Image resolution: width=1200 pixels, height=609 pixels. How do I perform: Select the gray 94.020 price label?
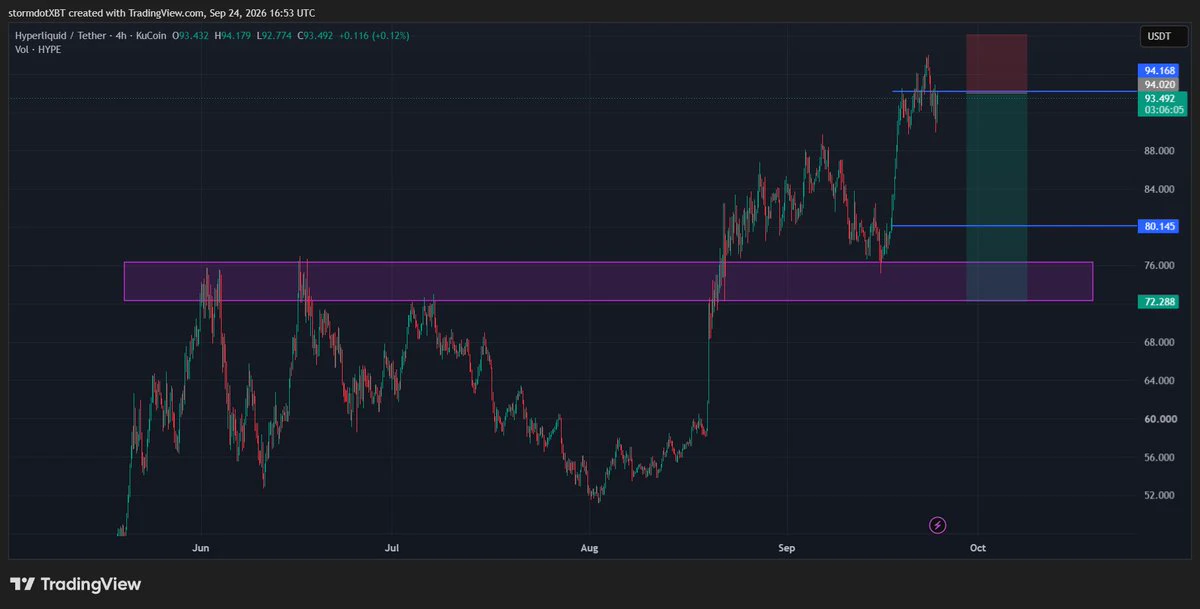[x=1158, y=85]
